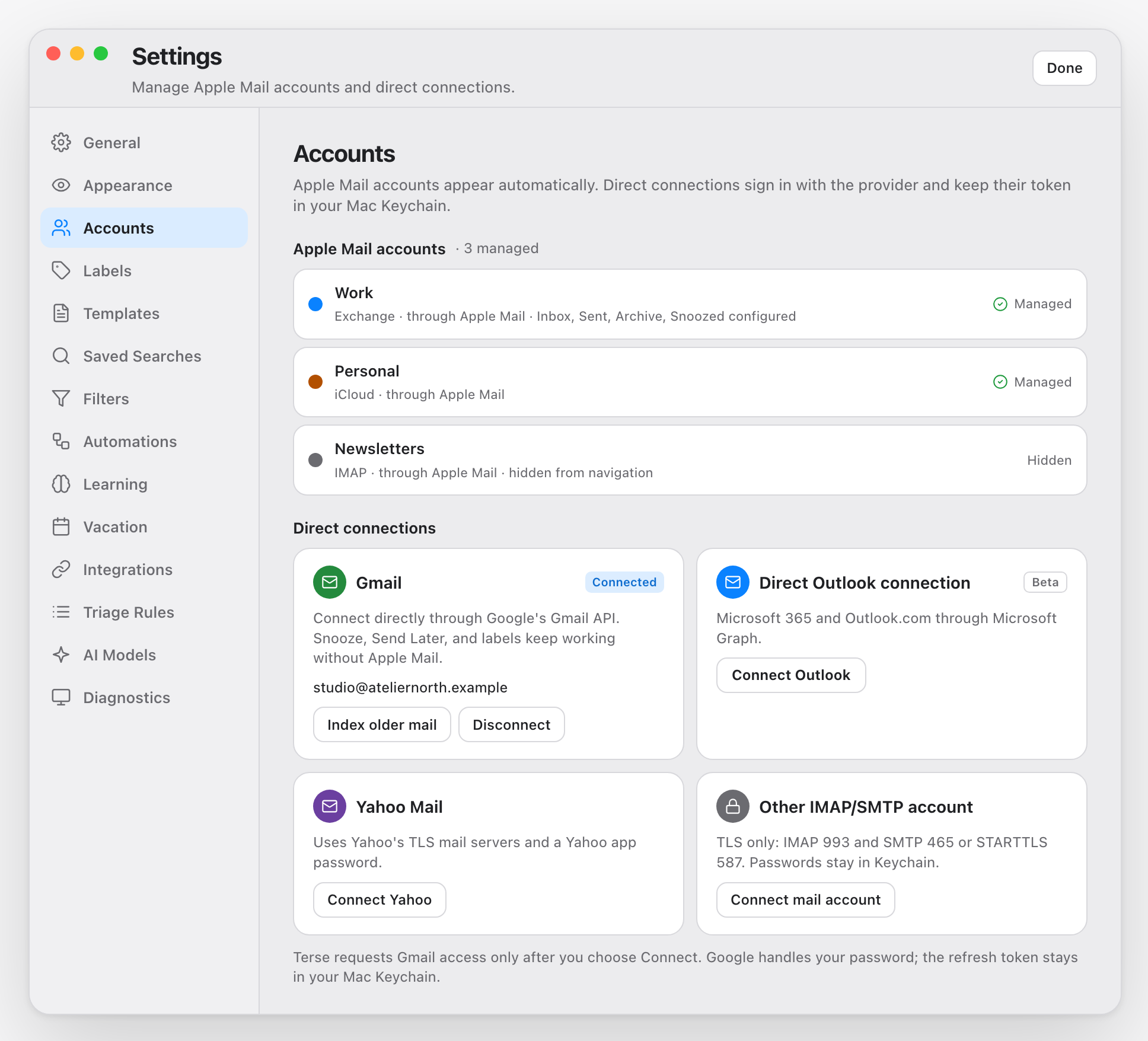Click the Templates document icon
The height and width of the screenshot is (1041, 1148).
point(61,314)
